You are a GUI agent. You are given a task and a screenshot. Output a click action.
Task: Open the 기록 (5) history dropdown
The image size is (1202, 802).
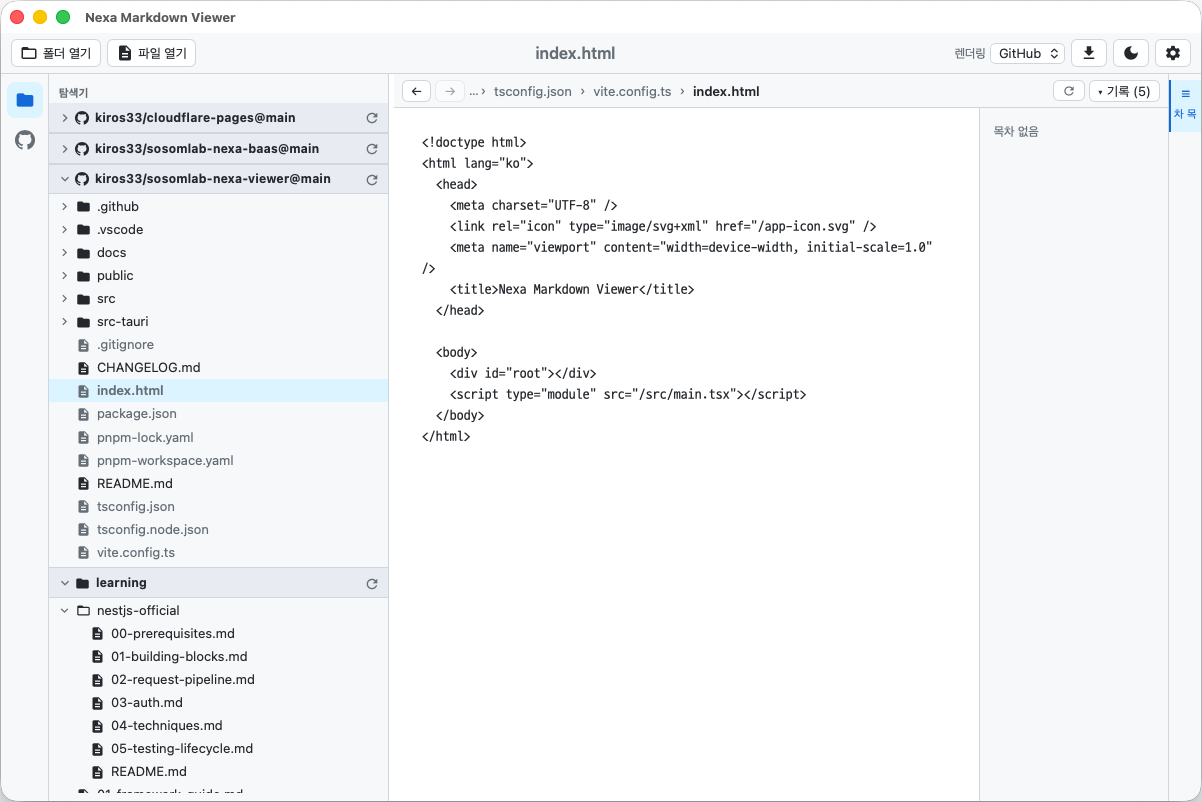(1124, 91)
